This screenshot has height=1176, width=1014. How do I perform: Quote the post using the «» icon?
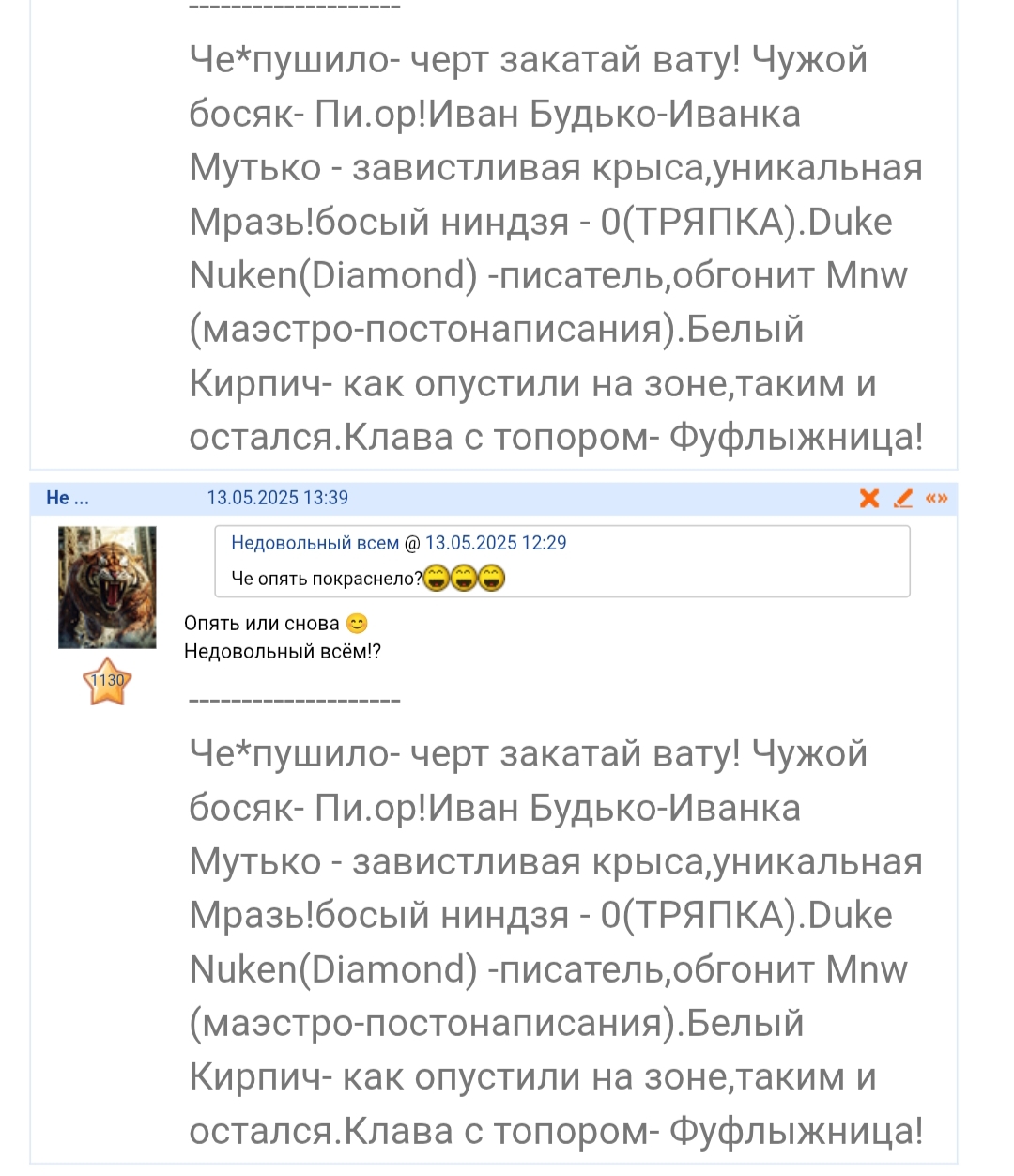click(936, 498)
